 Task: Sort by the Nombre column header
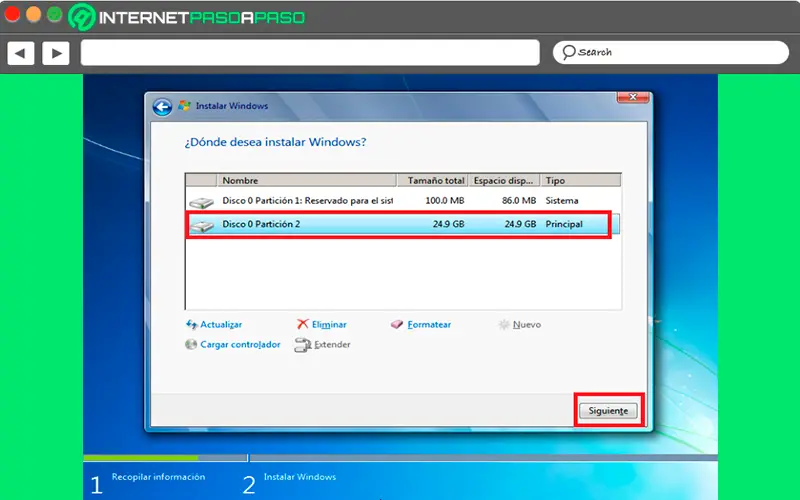click(307, 180)
